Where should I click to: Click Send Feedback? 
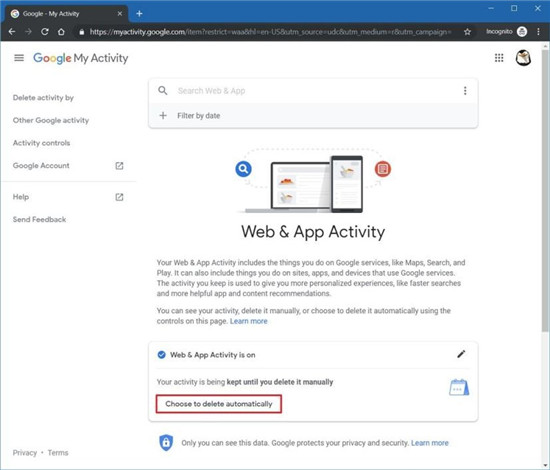(39, 220)
